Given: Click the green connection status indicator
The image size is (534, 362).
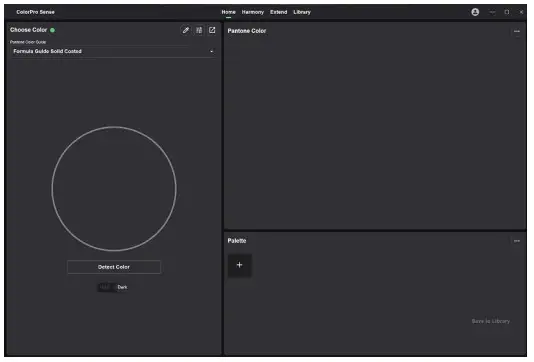Looking at the screenshot, I should tap(52, 30).
